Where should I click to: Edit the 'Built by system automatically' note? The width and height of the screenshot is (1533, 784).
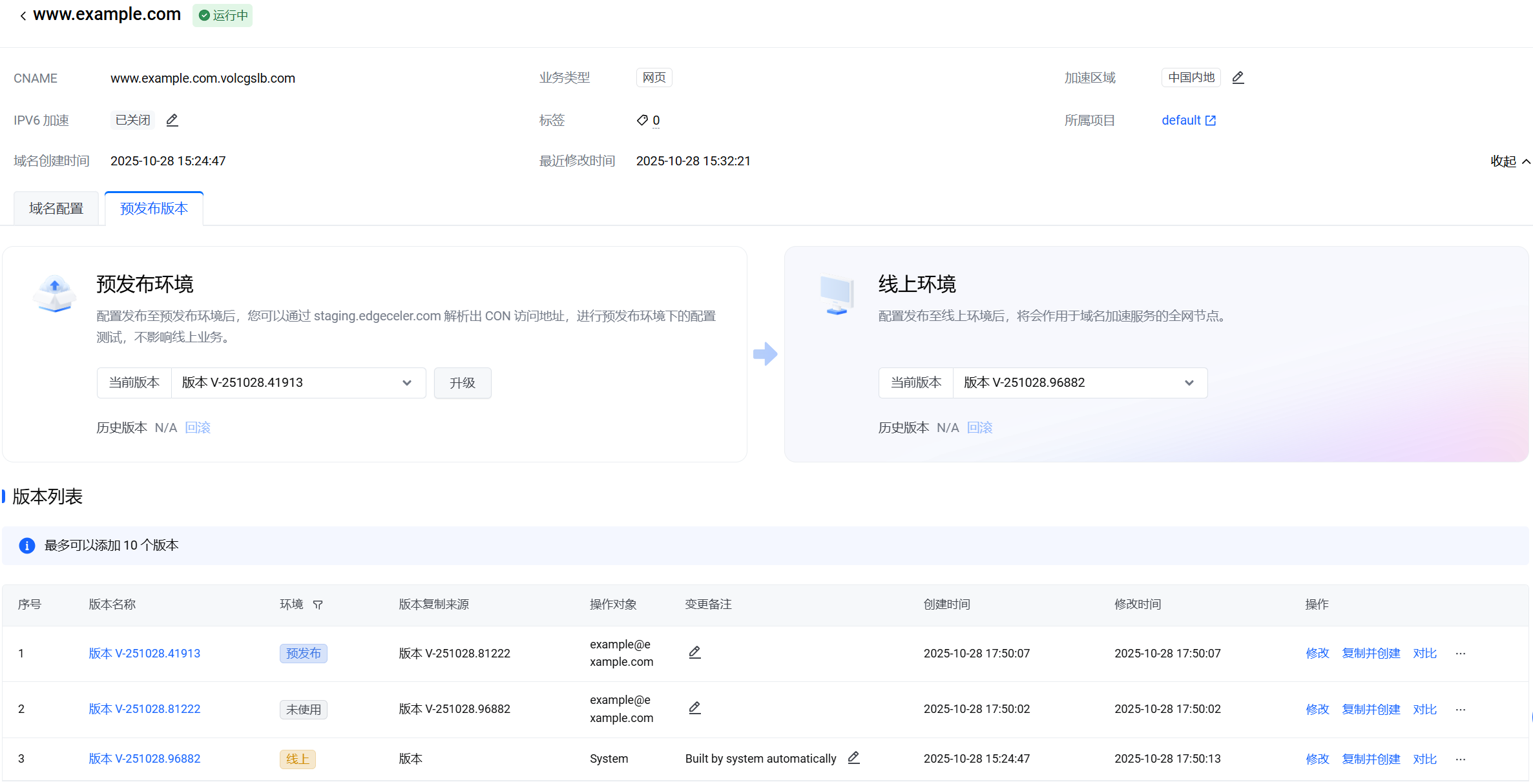pos(853,758)
